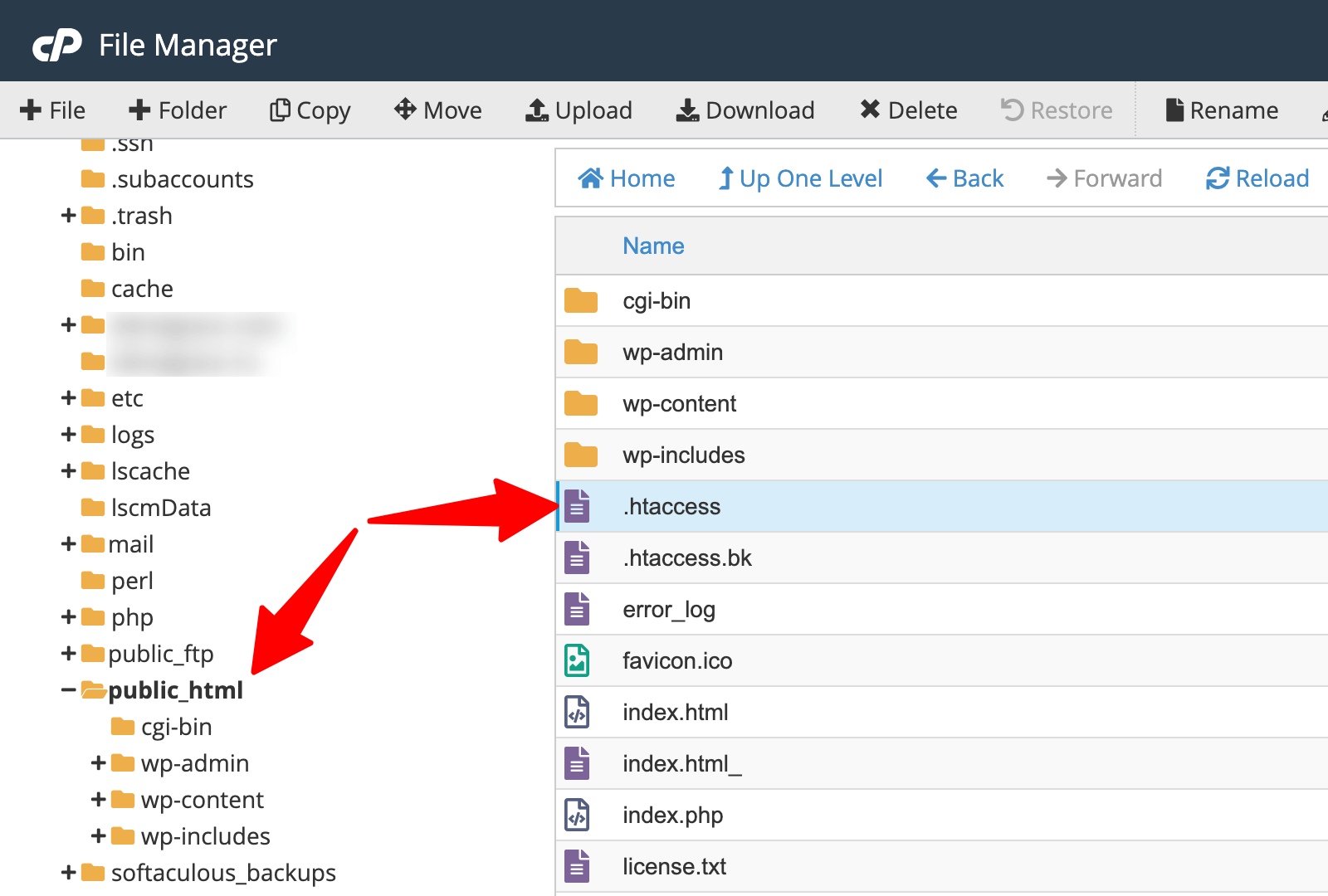Click the license.txt file icon
This screenshot has width=1328, height=896.
578,866
